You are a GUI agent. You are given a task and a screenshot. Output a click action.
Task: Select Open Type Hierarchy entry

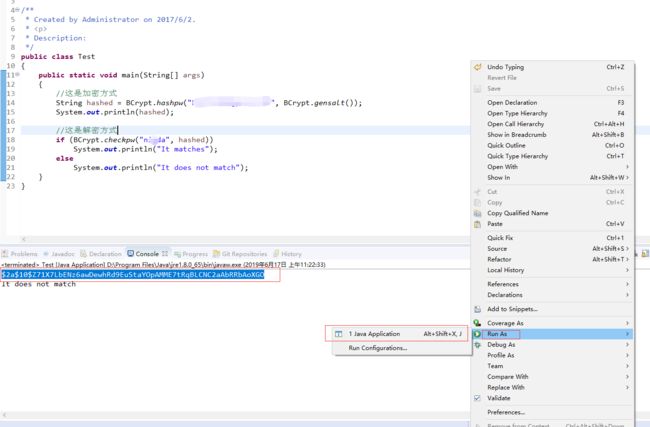click(553, 113)
